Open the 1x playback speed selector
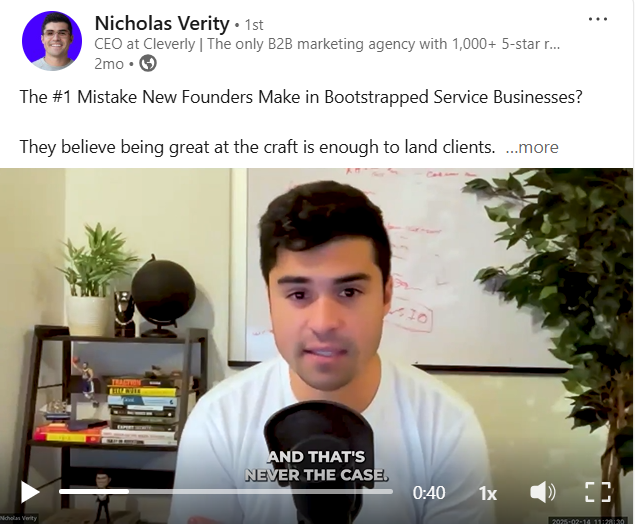The height and width of the screenshot is (524, 636). click(x=488, y=493)
